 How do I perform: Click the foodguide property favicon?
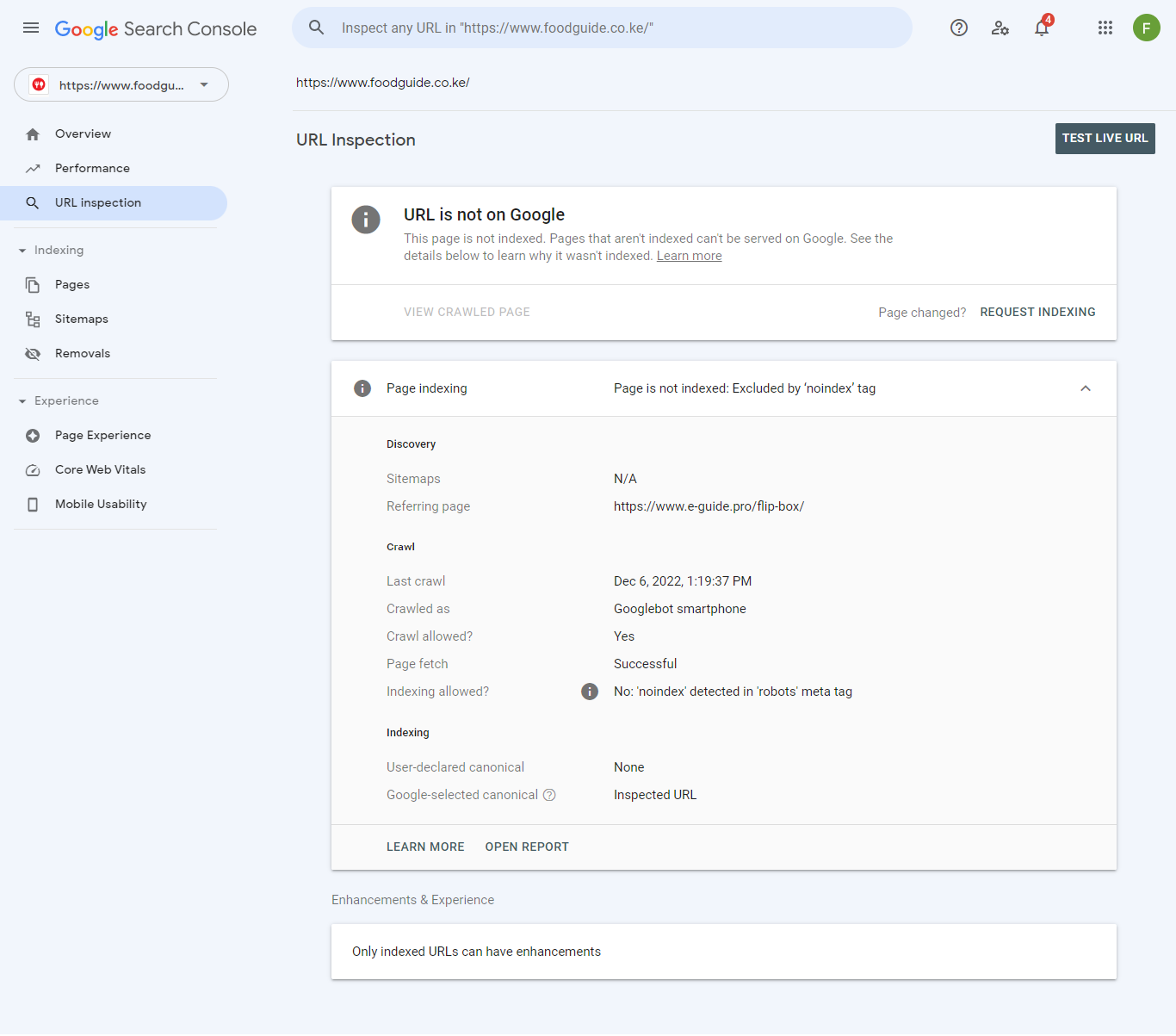[39, 84]
